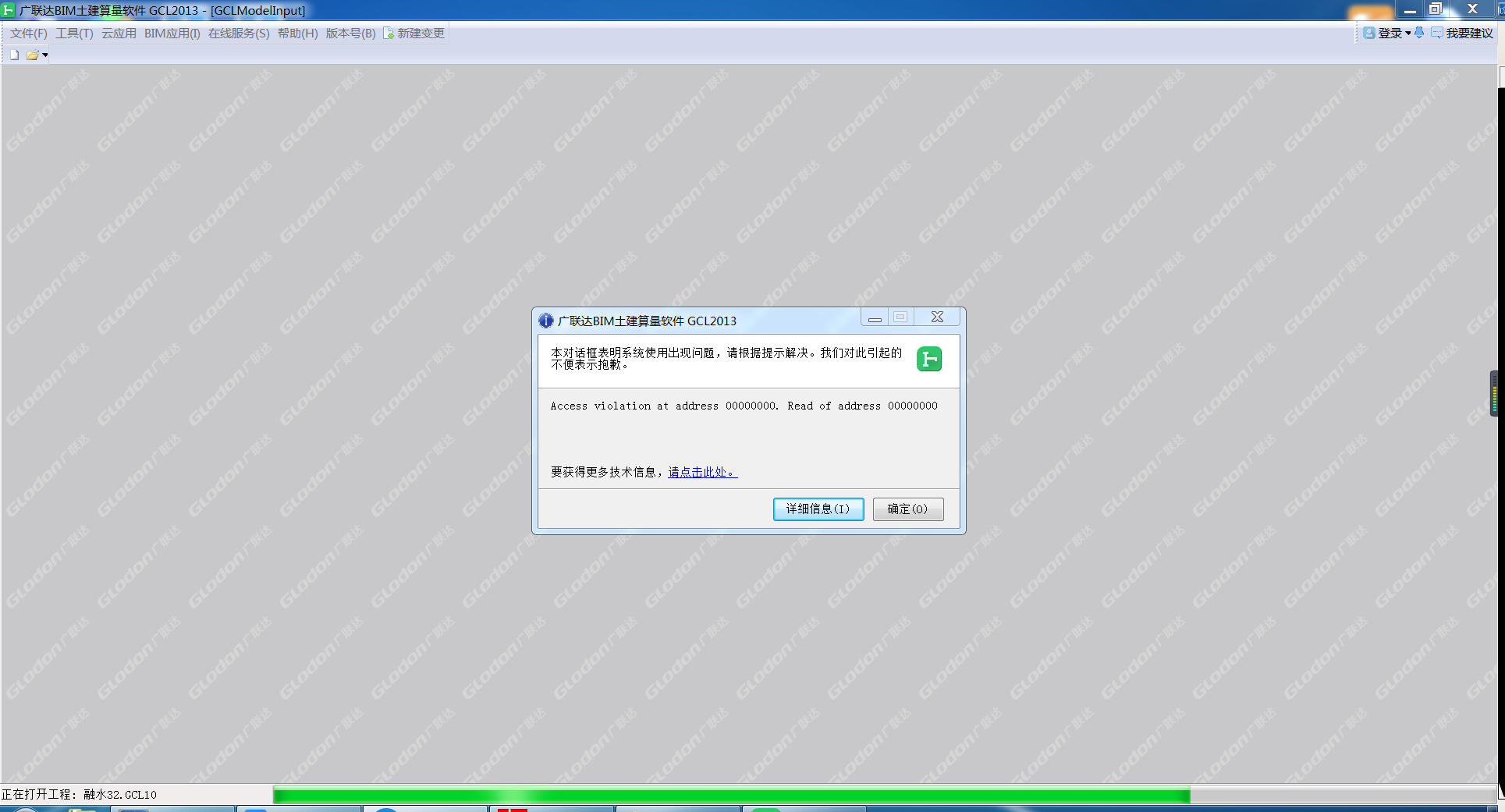The width and height of the screenshot is (1505, 812).
Task: Click the new file icon
Action: click(x=14, y=55)
